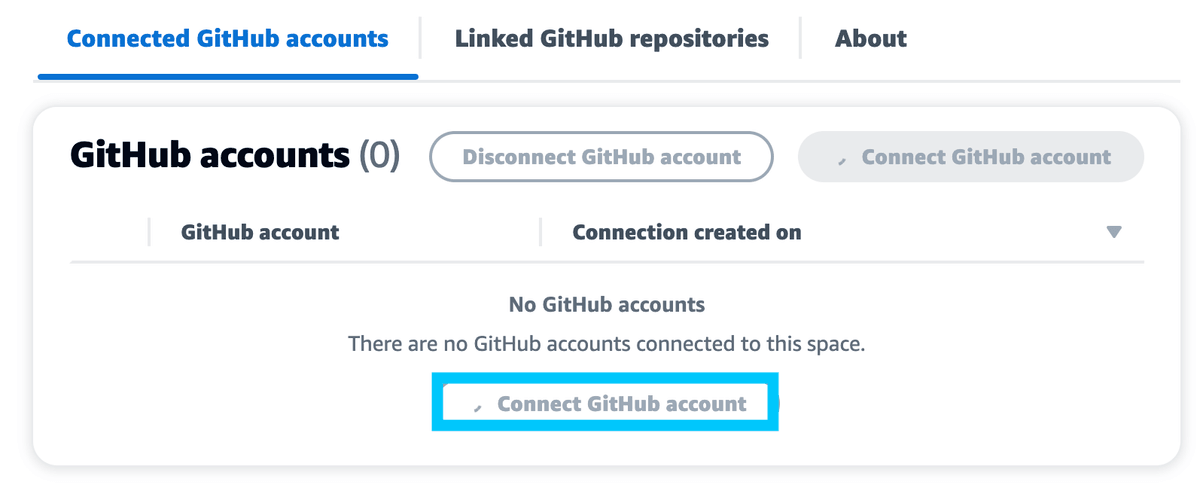
Task: Switch to the Linked GitHub repositories tab
Action: click(x=611, y=39)
